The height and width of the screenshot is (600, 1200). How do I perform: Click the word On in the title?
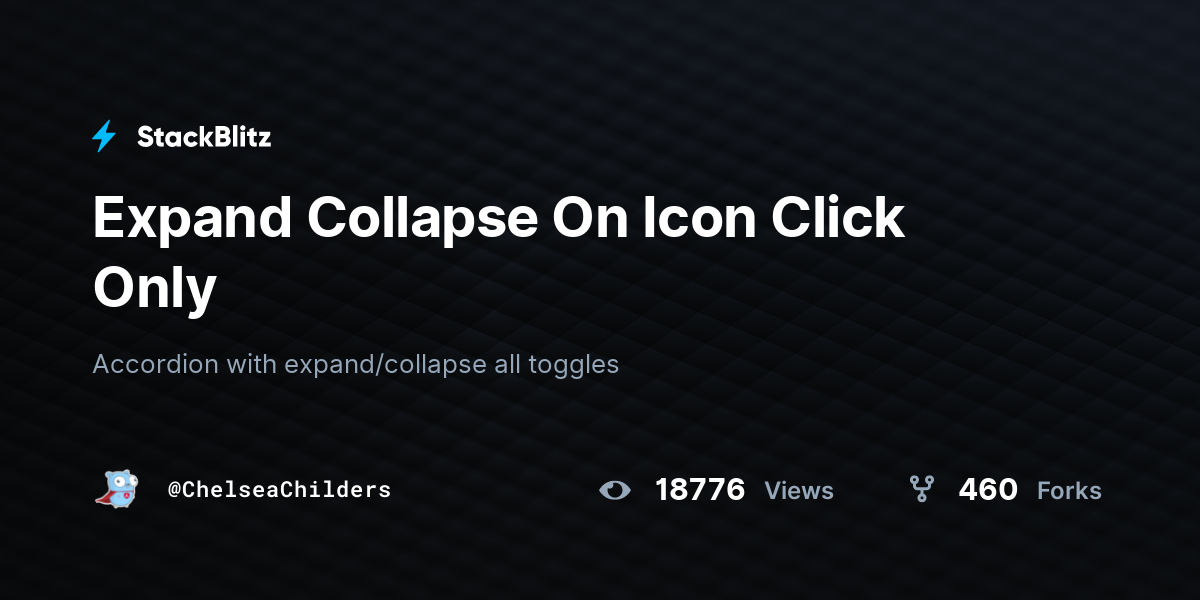584,218
